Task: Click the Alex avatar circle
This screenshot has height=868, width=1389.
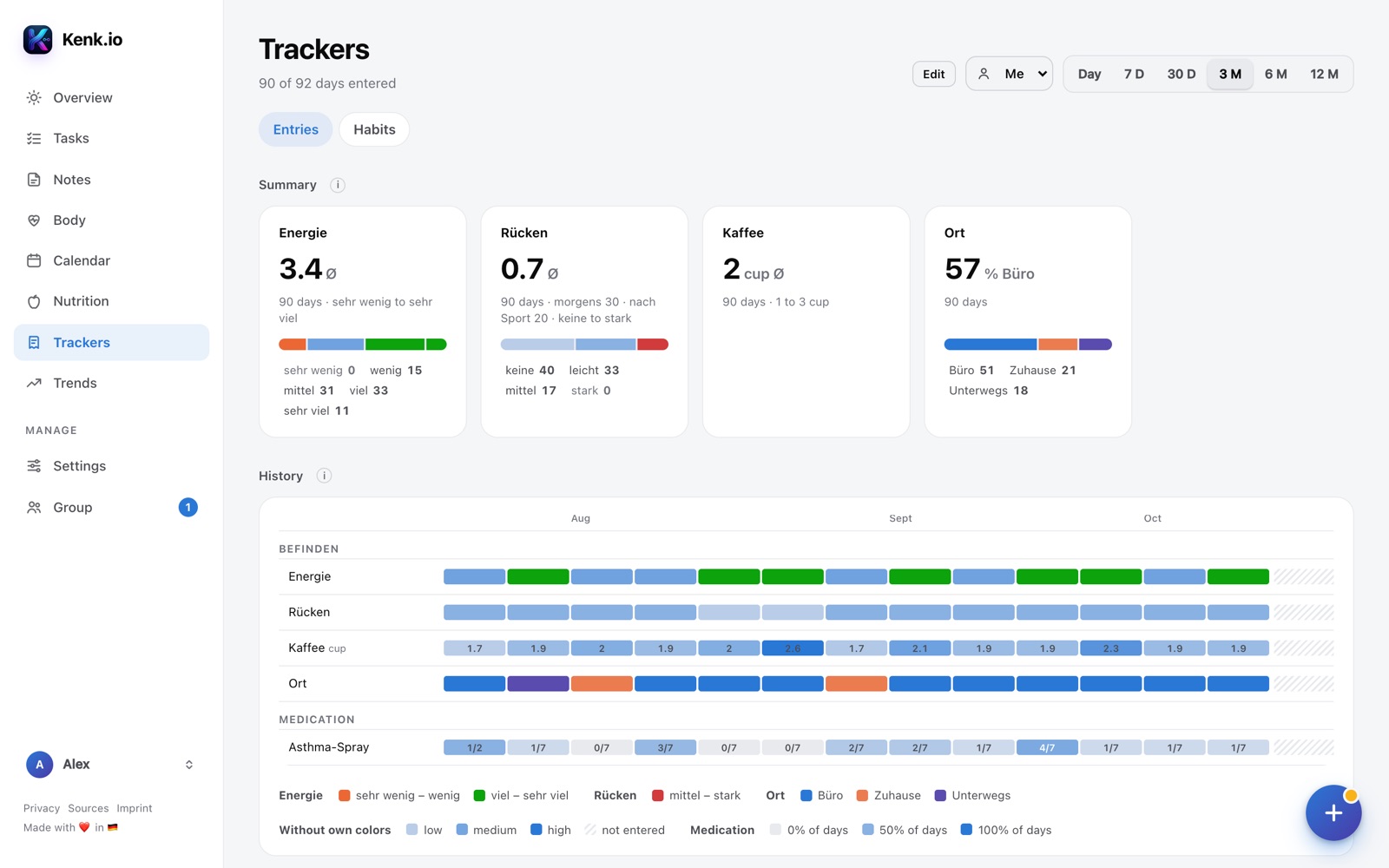Action: [x=39, y=765]
